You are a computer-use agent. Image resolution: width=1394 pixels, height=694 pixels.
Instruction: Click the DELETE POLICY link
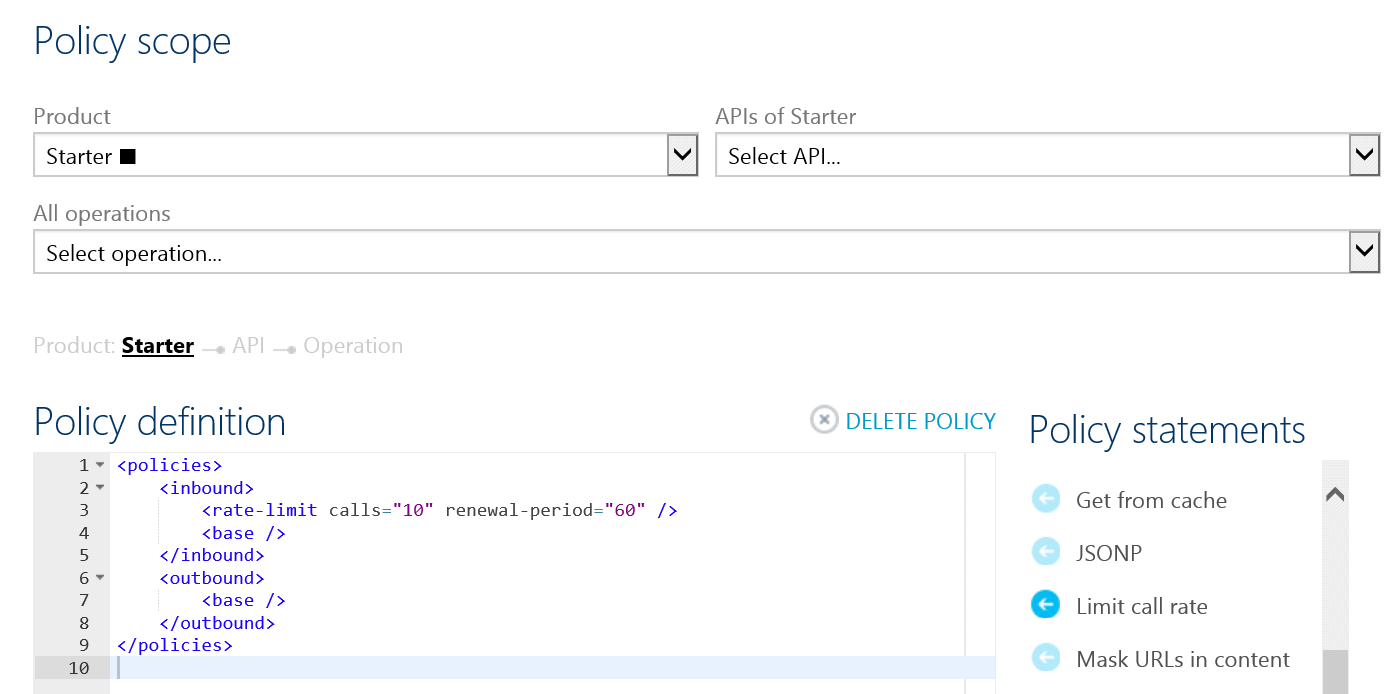(920, 421)
